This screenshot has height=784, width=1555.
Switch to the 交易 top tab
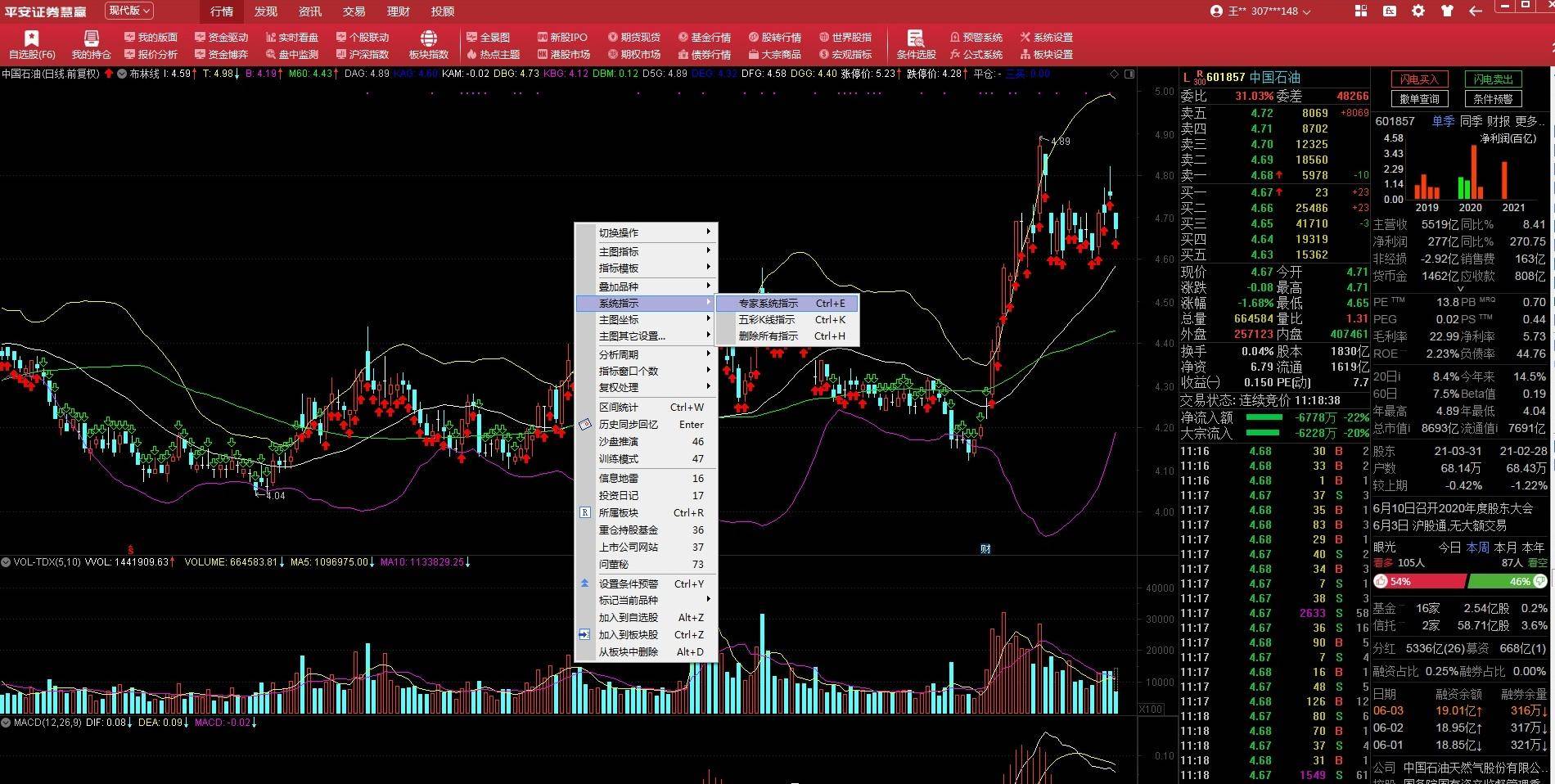pos(354,11)
